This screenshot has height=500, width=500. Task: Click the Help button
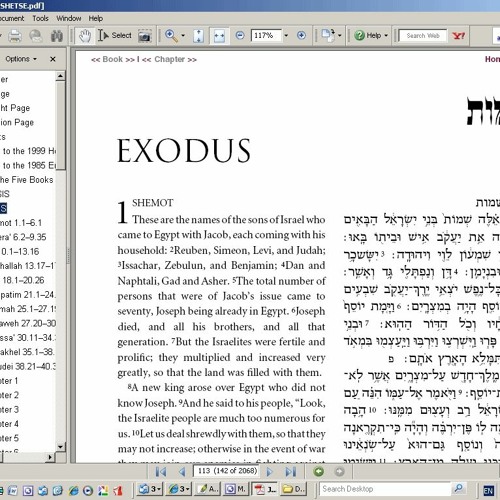pyautogui.click(x=368, y=35)
